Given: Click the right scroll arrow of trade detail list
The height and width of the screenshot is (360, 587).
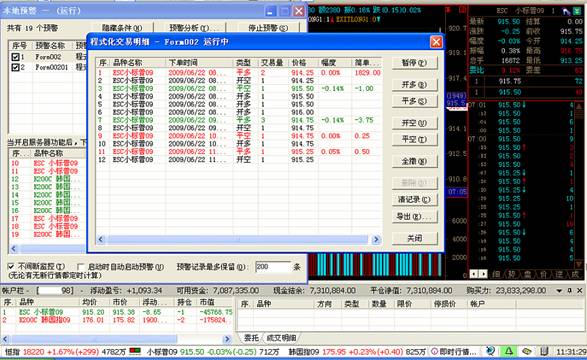Looking at the screenshot, I should [376, 240].
